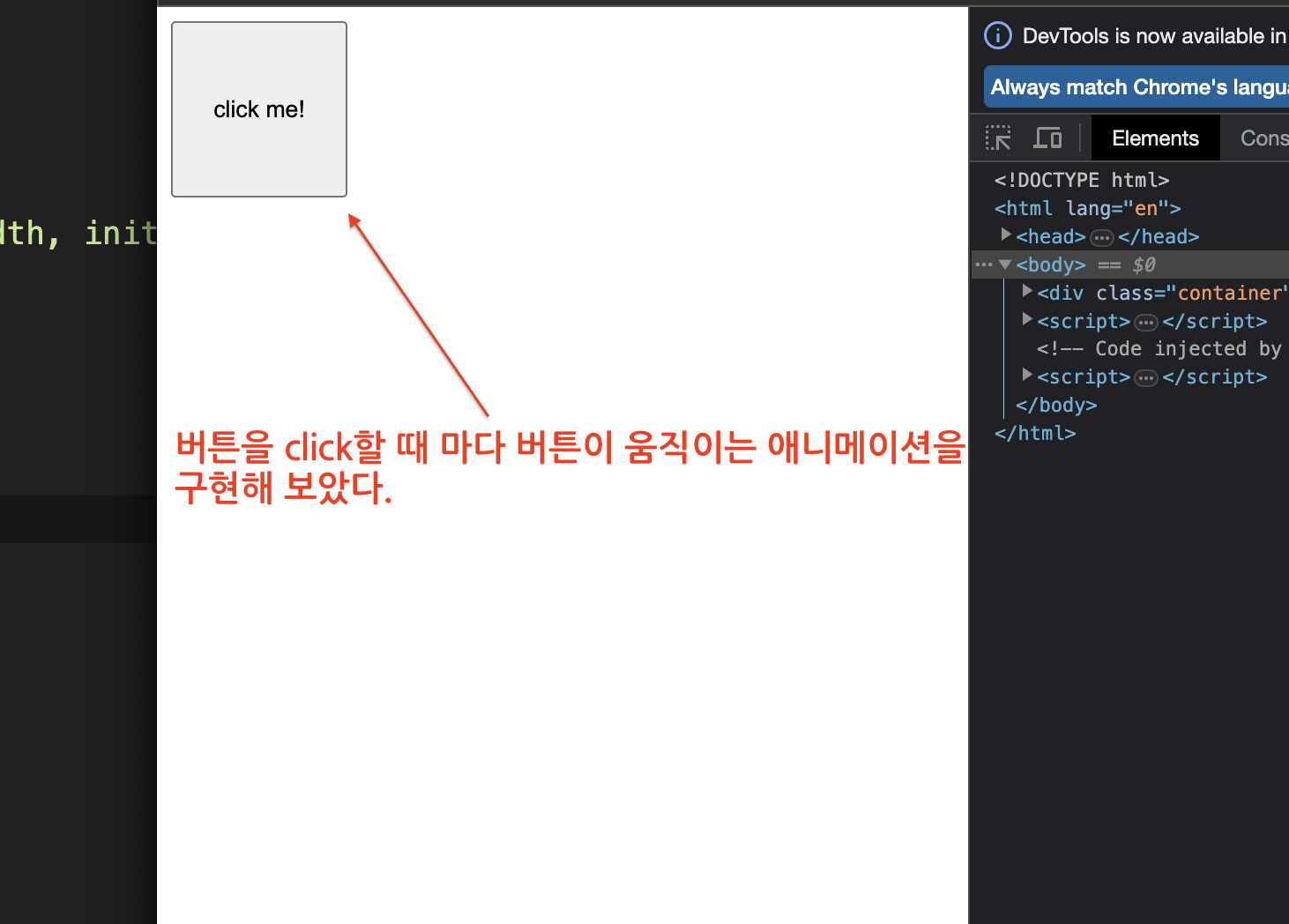Select the closing </body> tag line
The height and width of the screenshot is (924, 1289).
coord(1056,405)
